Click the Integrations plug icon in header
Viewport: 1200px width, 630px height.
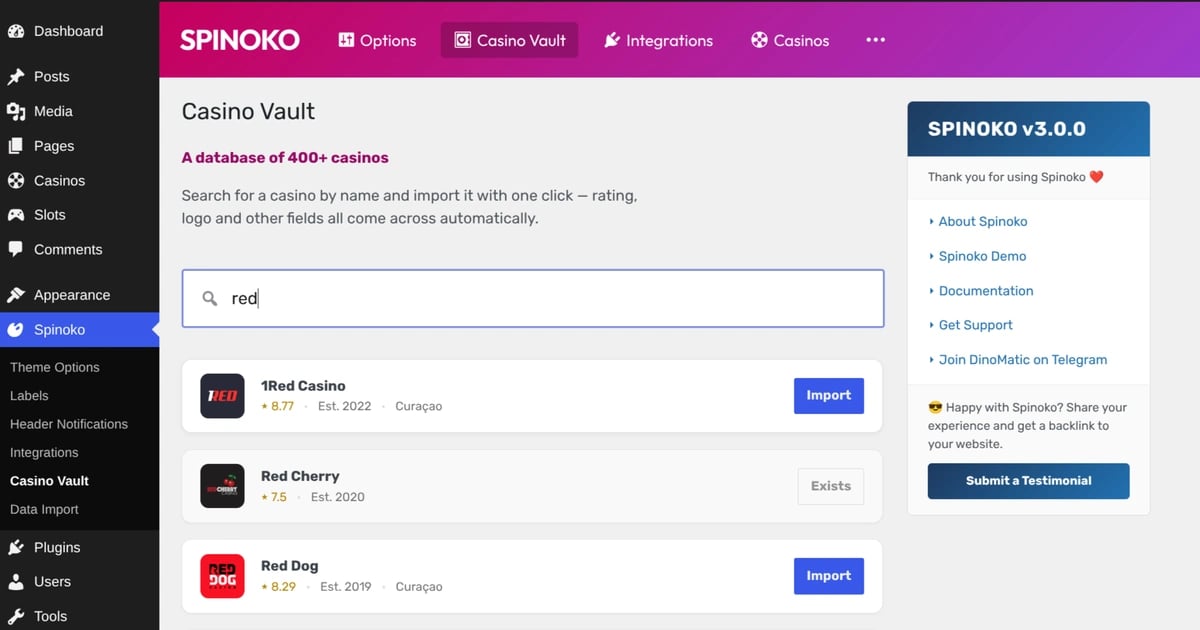point(612,40)
